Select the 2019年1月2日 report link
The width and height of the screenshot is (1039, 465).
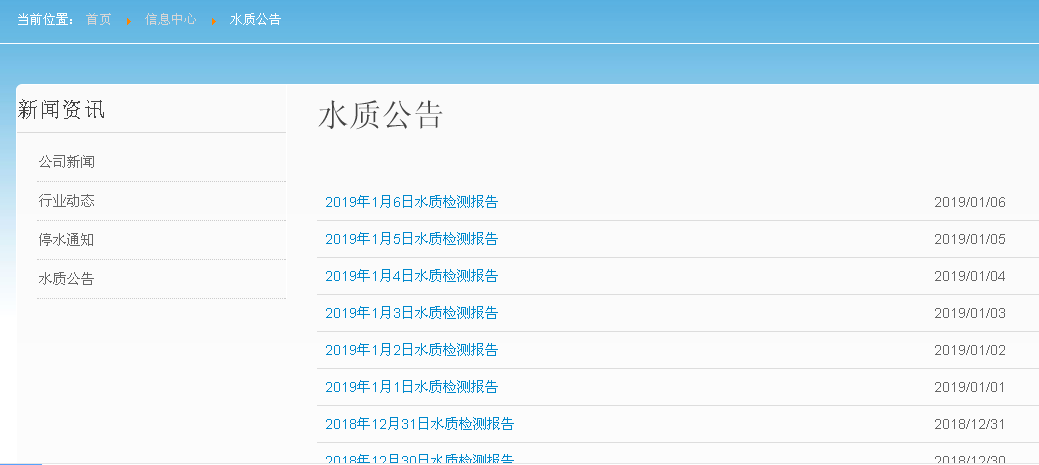click(x=411, y=350)
